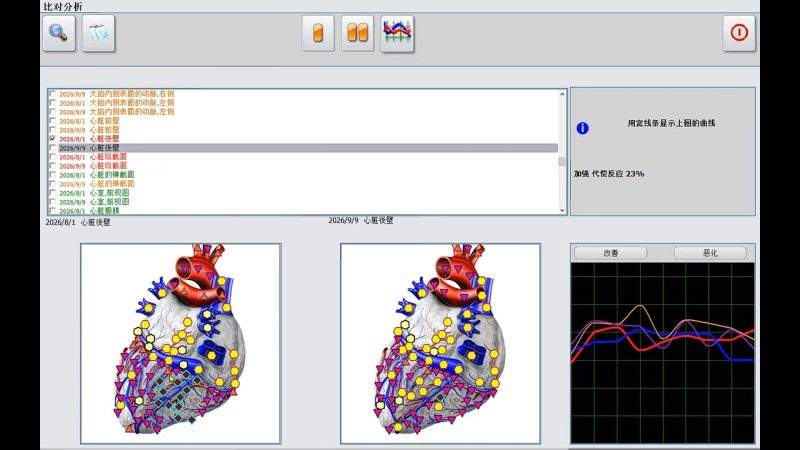Screen dimensions: 800x450
Task: Tick checkbox for 2026/8/1 心脏纵截面
Action: [x=52, y=157]
